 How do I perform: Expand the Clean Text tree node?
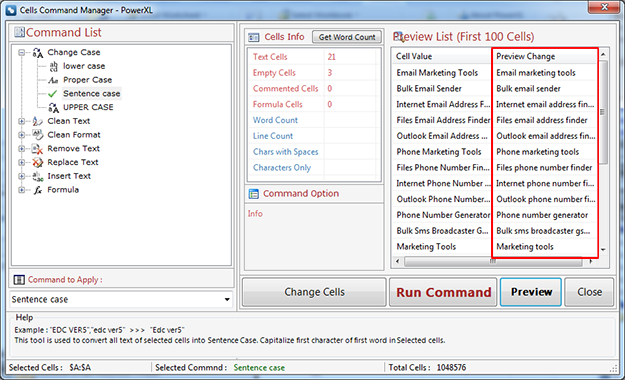click(x=22, y=121)
